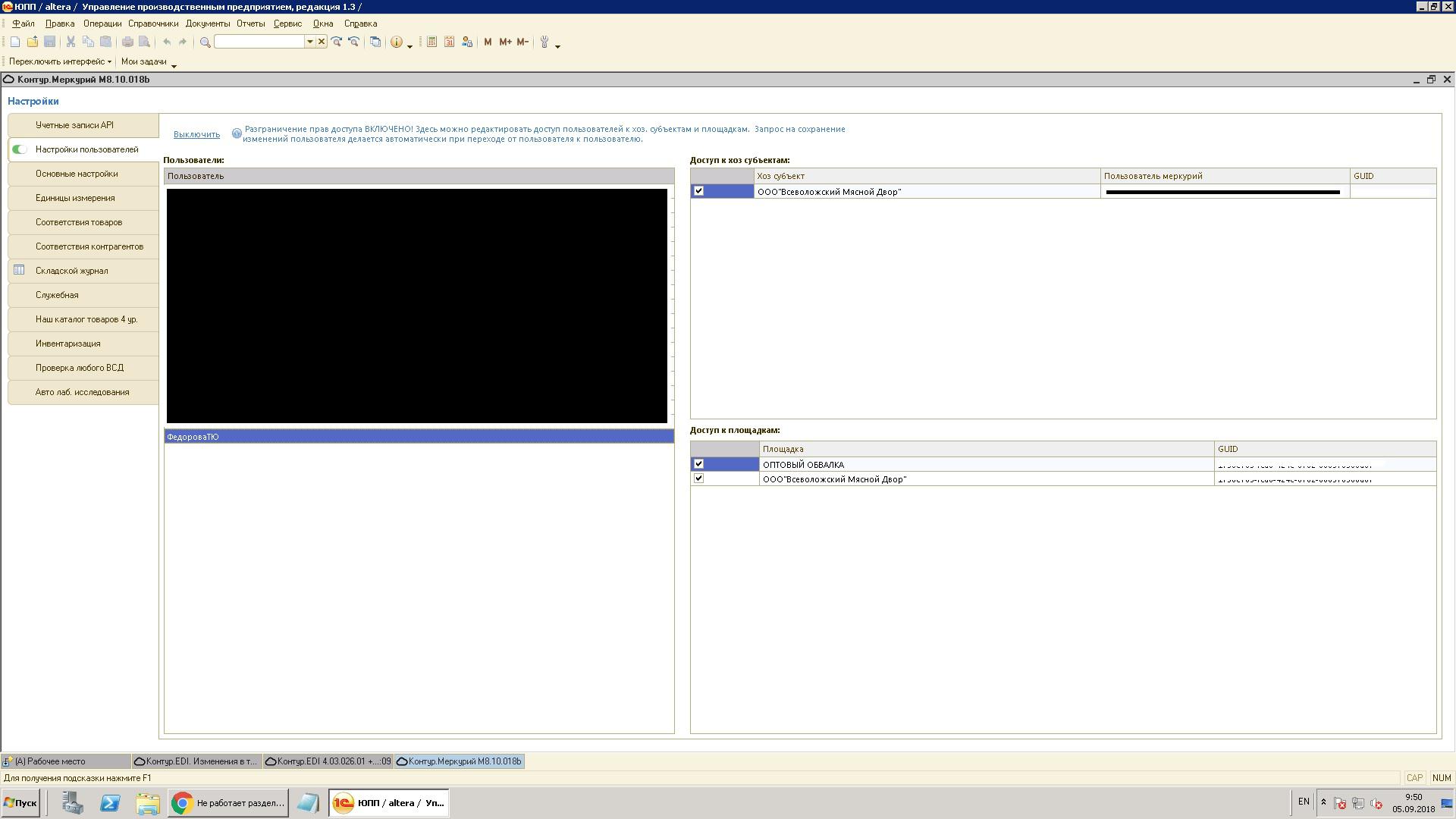This screenshot has width=1456, height=819.
Task: Open the Документы menu
Action: point(208,24)
